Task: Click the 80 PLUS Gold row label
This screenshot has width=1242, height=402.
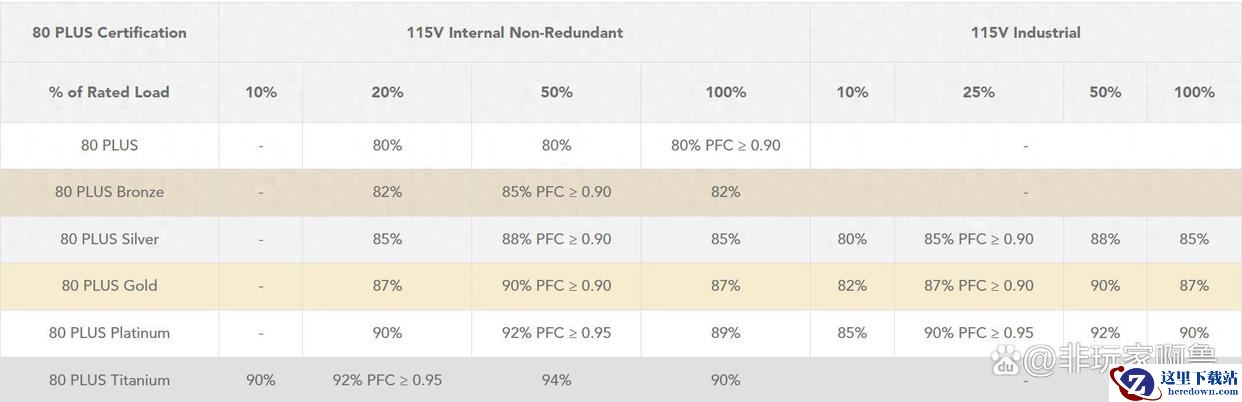Action: 109,286
